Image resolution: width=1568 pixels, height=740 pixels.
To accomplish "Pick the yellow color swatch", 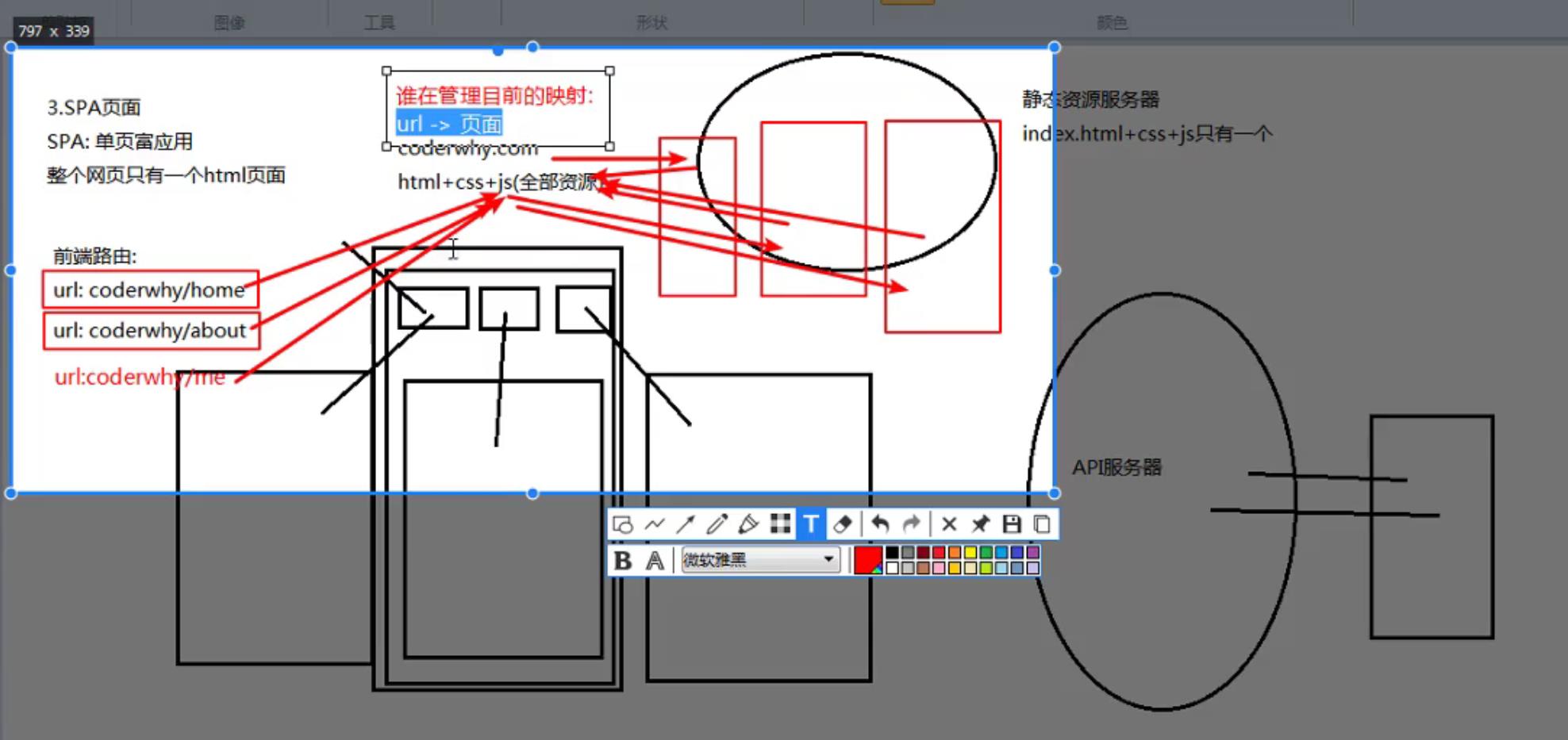I will point(970,552).
